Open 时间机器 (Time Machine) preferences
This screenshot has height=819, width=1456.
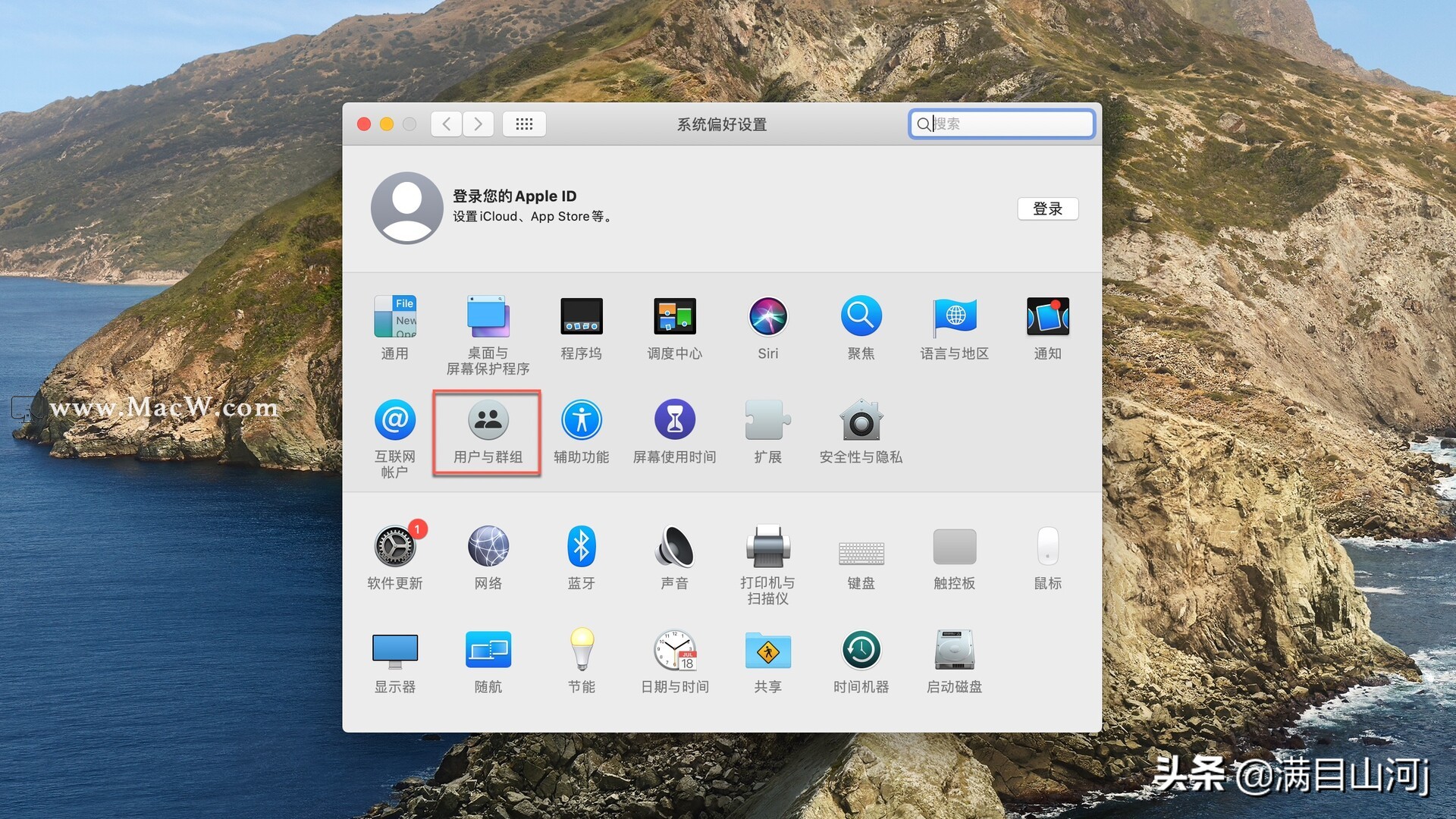click(861, 650)
